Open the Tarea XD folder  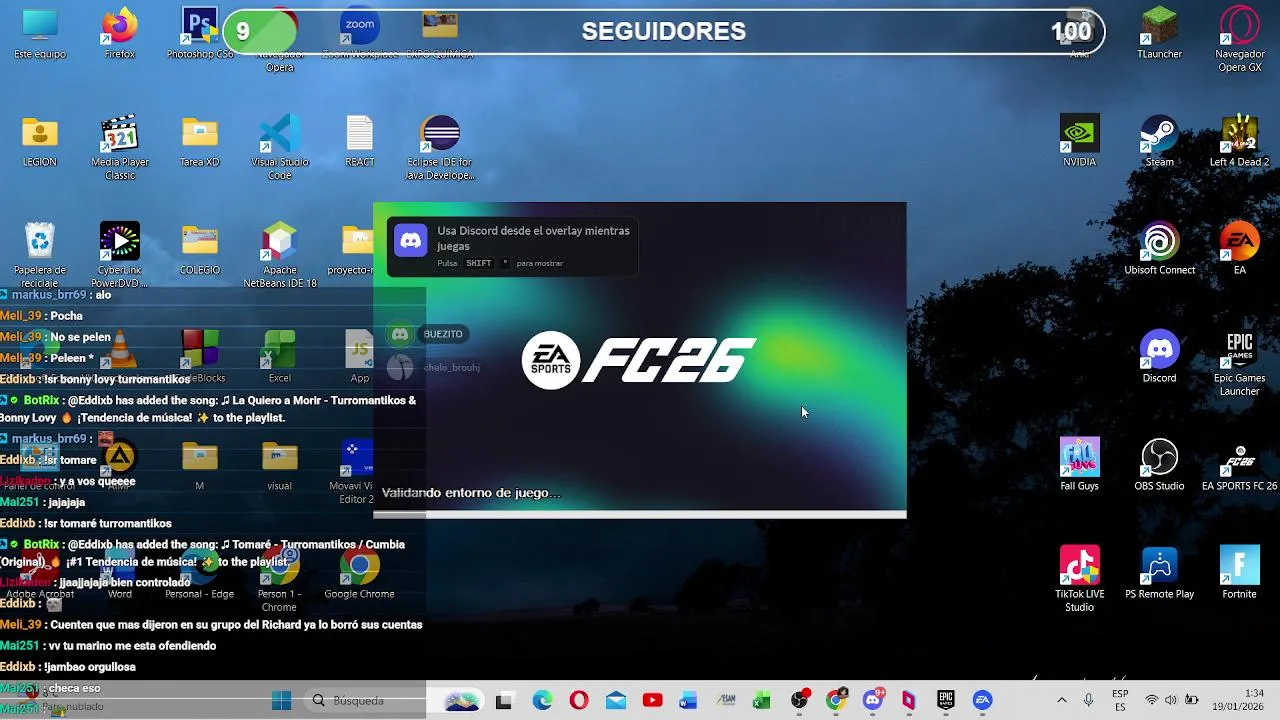click(200, 142)
